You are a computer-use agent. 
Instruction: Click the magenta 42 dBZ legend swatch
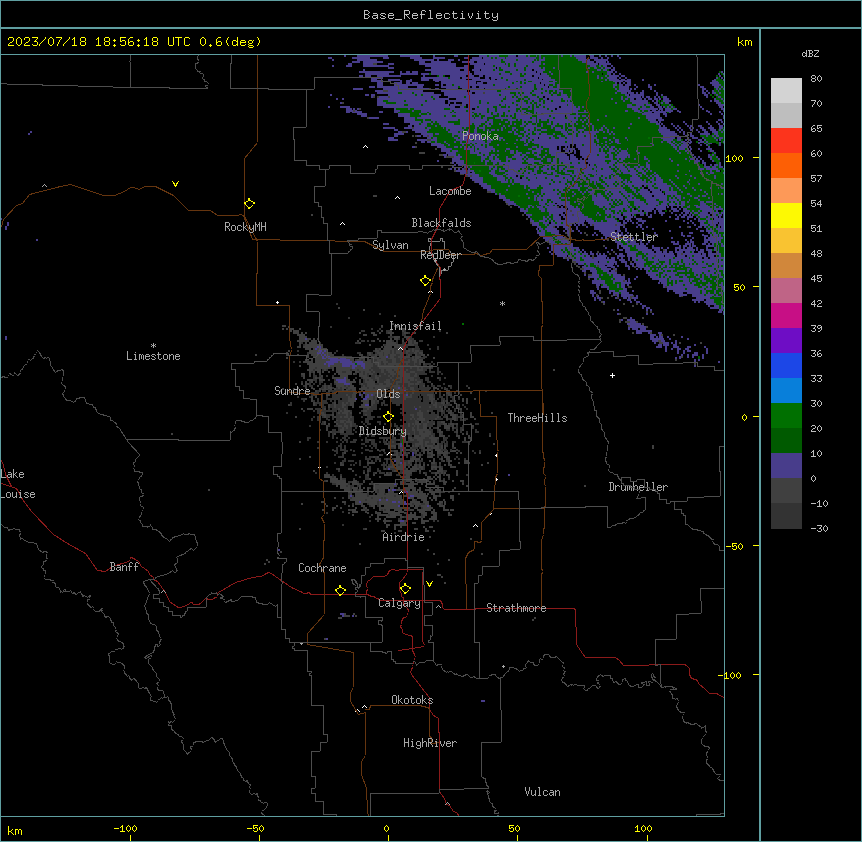click(786, 315)
